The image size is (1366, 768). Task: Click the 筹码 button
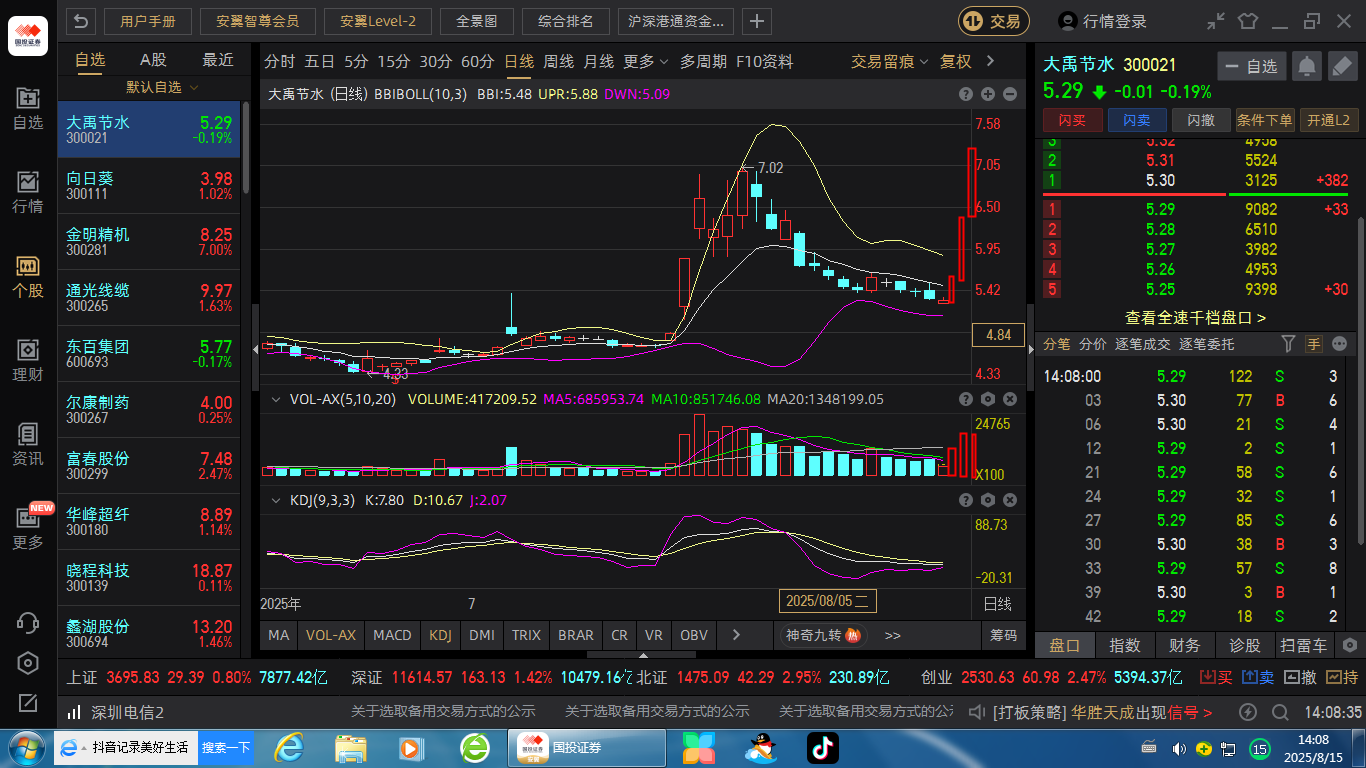1003,635
